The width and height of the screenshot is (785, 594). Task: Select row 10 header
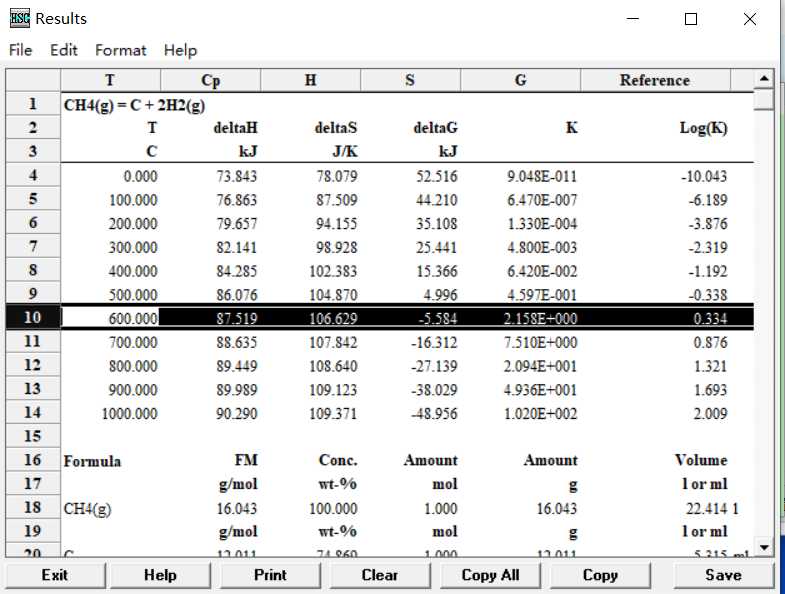coord(33,316)
